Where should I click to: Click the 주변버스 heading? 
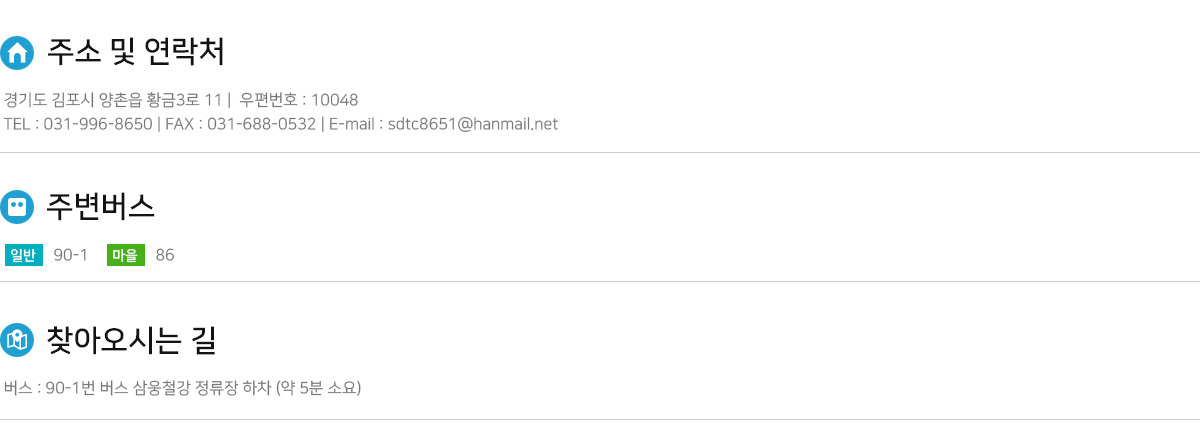pyautogui.click(x=100, y=206)
